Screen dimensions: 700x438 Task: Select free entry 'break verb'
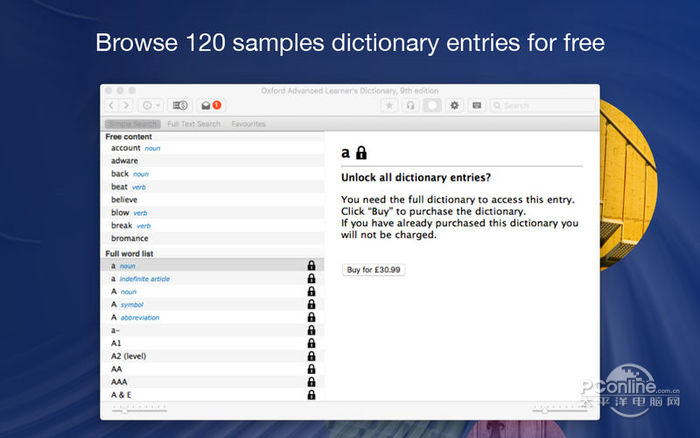pyautogui.click(x=212, y=225)
